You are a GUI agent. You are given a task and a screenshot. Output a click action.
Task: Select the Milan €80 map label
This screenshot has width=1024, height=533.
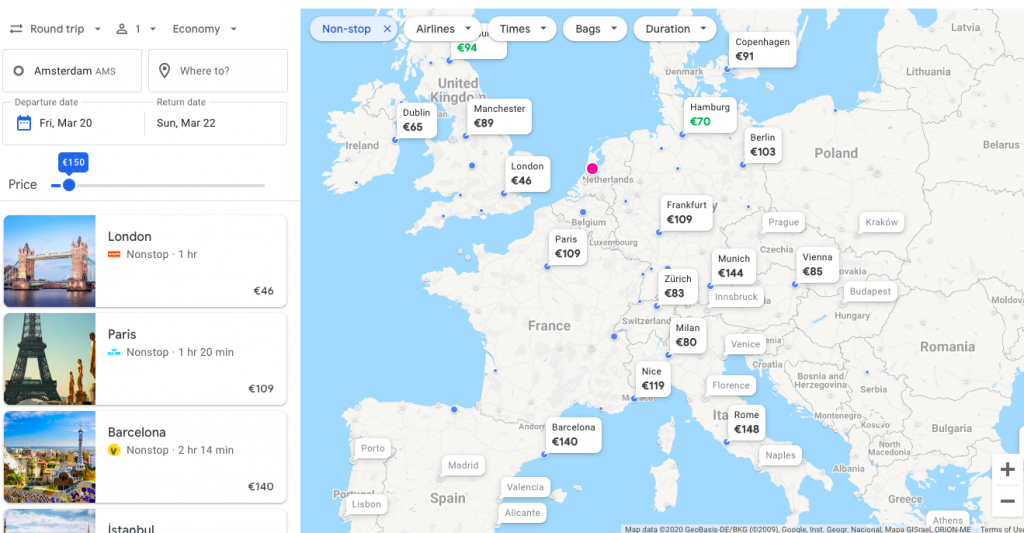tap(688, 335)
